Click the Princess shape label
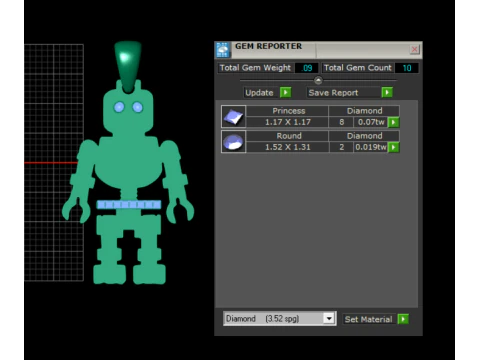 pyautogui.click(x=289, y=111)
